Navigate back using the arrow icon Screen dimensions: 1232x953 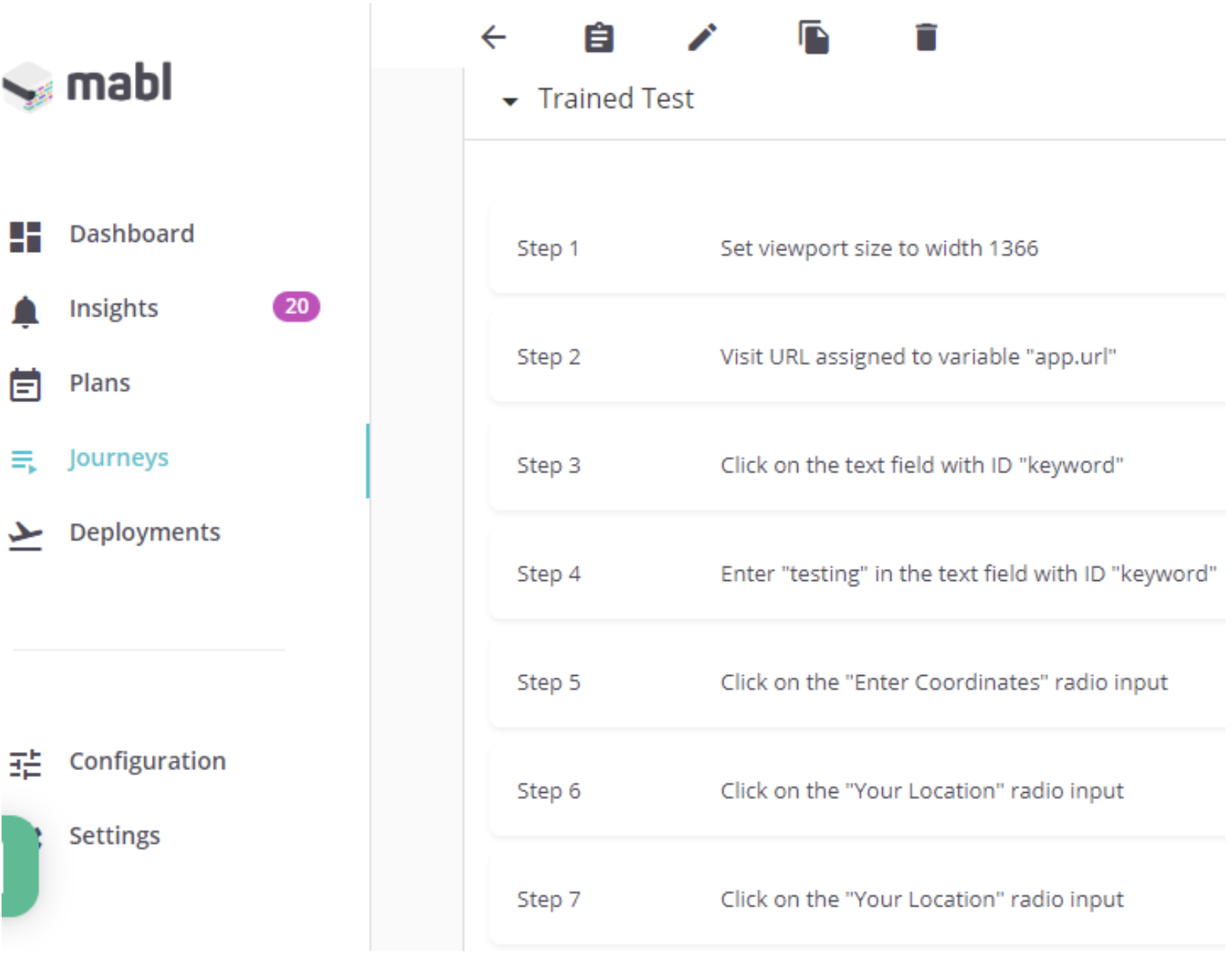point(494,37)
